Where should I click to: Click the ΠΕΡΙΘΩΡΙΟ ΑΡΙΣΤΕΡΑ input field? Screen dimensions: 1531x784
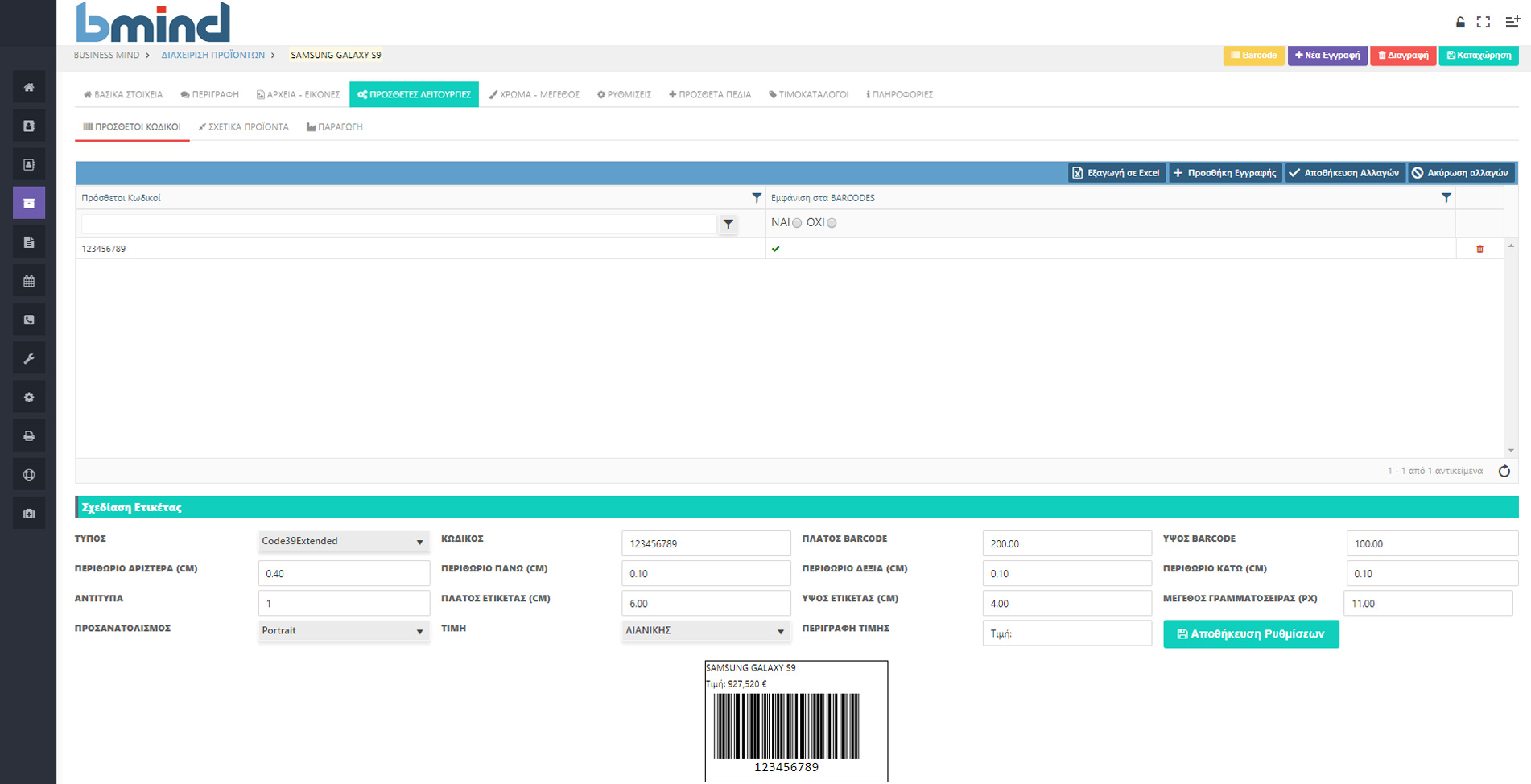pyautogui.click(x=344, y=573)
